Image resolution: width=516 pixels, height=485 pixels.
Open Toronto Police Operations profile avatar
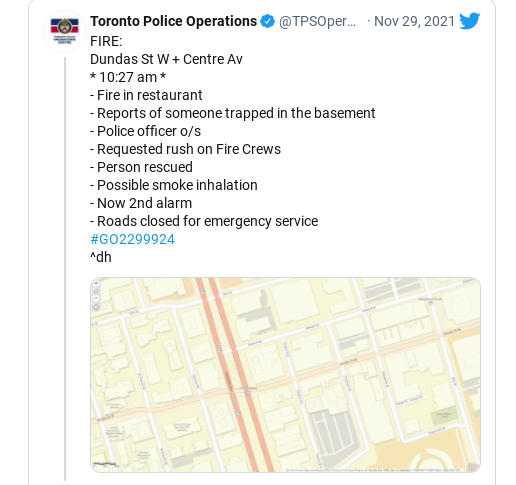click(x=65, y=31)
